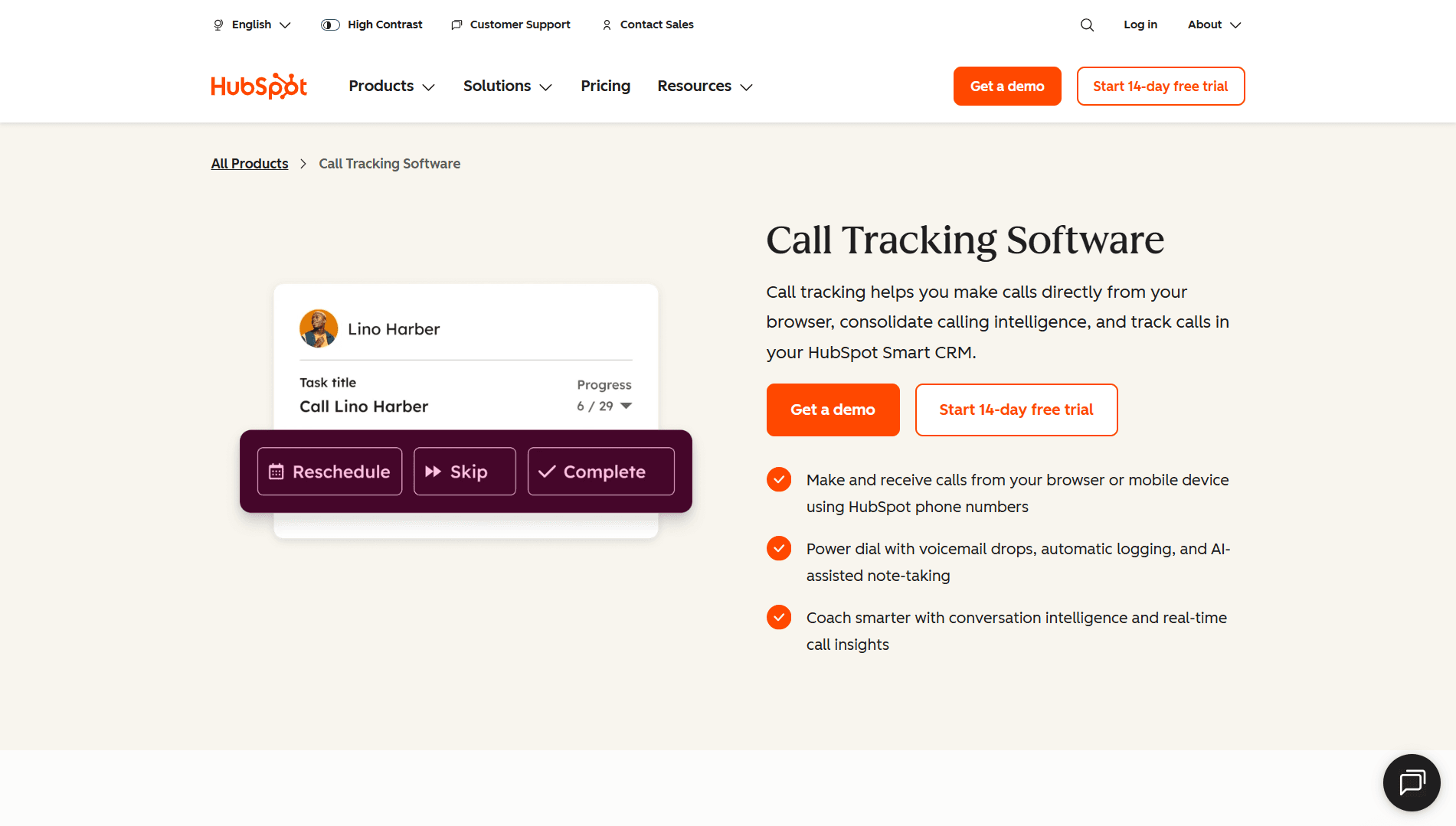Expand the English language dropdown

click(x=252, y=24)
